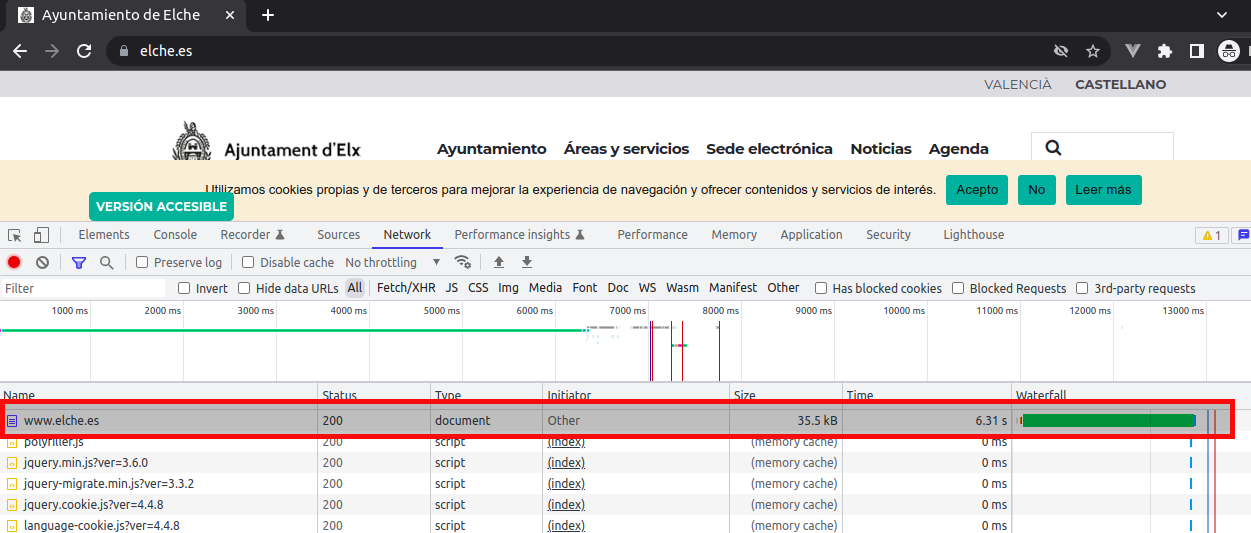The width and height of the screenshot is (1251, 533).
Task: Open the network search magnifier
Action: 106,262
